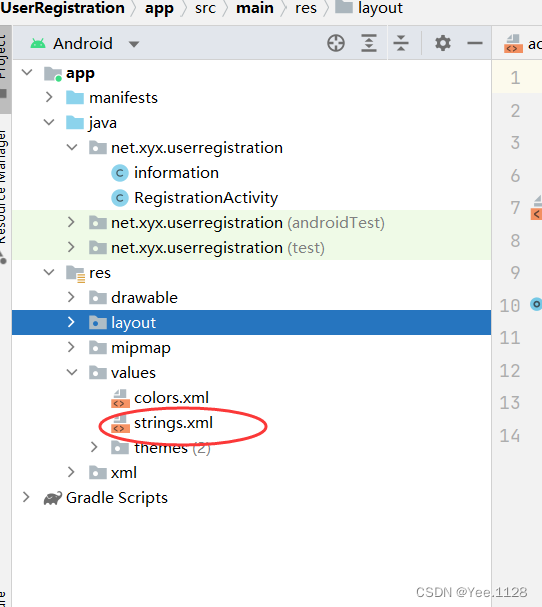Viewport: 542px width, 607px height.
Task: Expand the manifests folder
Action: coord(49,97)
